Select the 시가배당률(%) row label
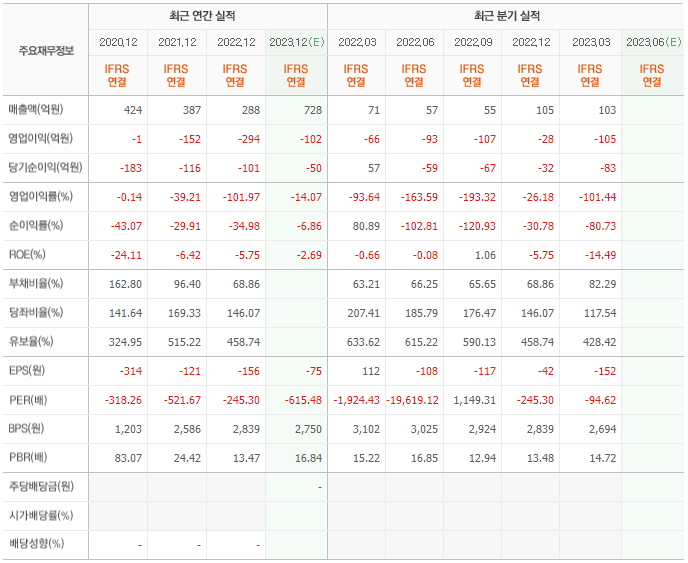Image resolution: width=688 pixels, height=563 pixels. pos(41,516)
